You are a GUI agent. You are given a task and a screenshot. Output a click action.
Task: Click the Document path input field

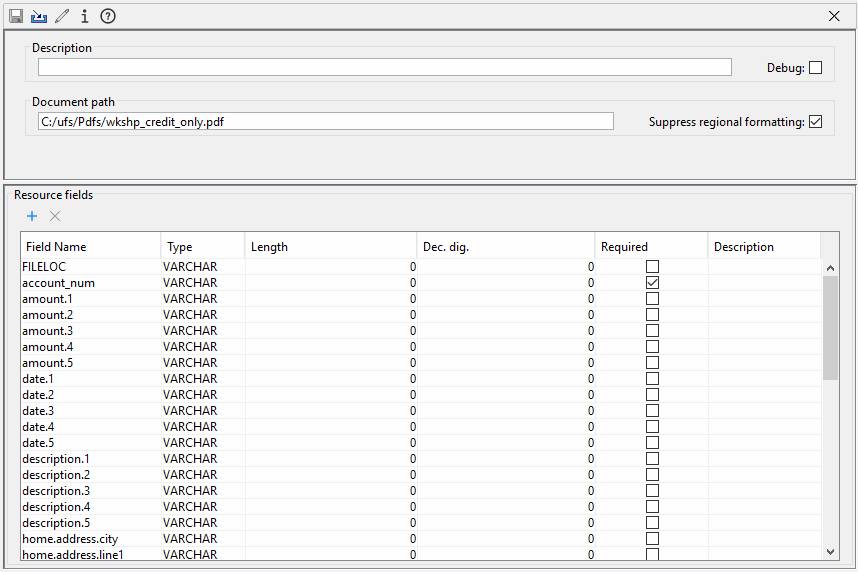pos(325,121)
